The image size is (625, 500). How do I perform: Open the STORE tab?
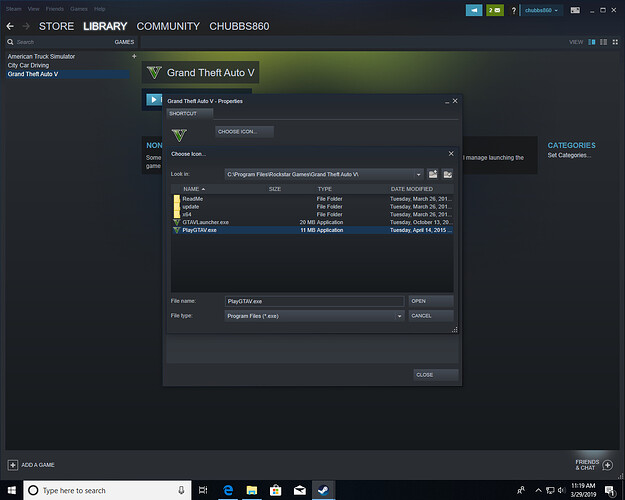(56, 26)
